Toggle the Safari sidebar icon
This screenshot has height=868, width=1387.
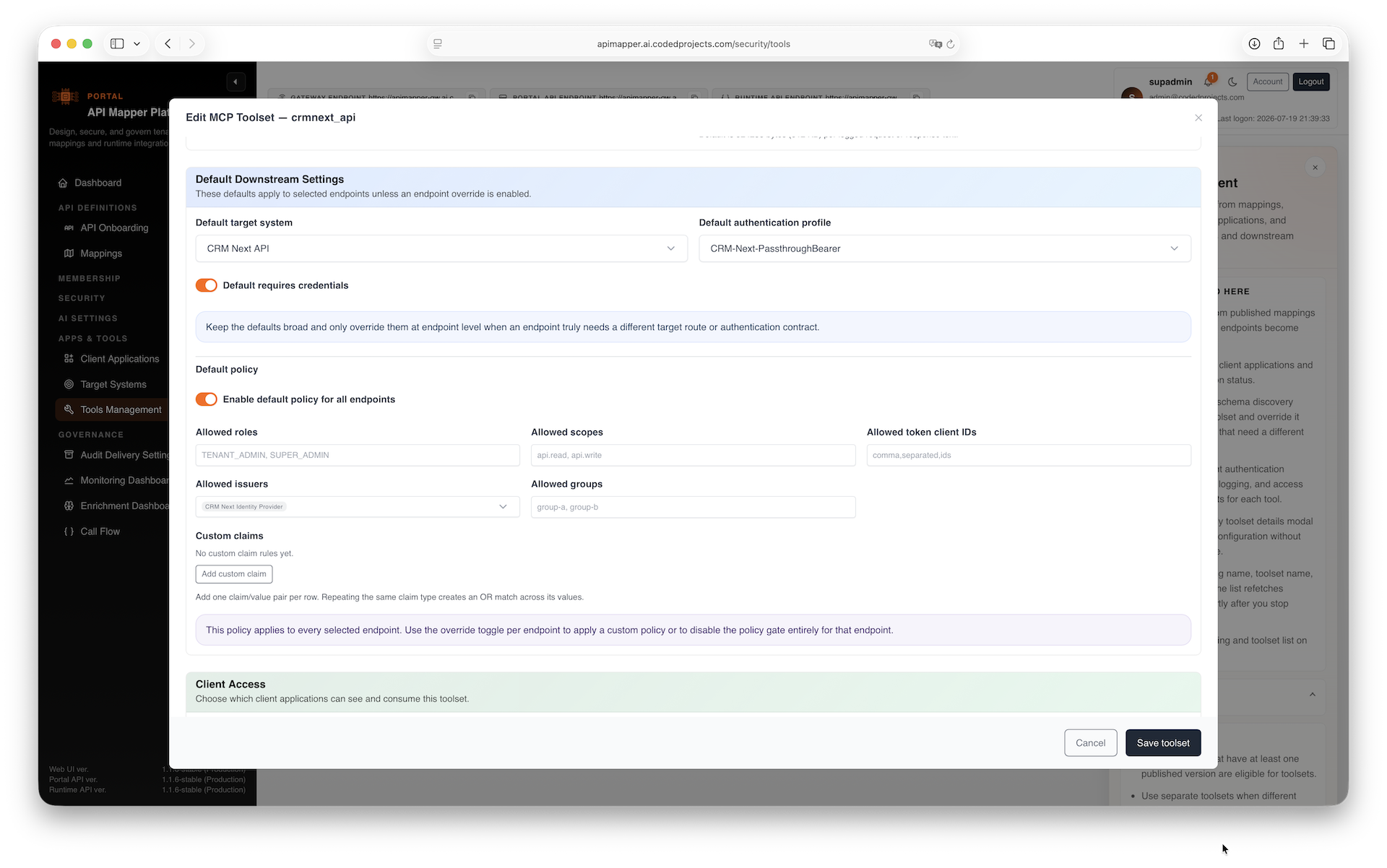(x=117, y=44)
